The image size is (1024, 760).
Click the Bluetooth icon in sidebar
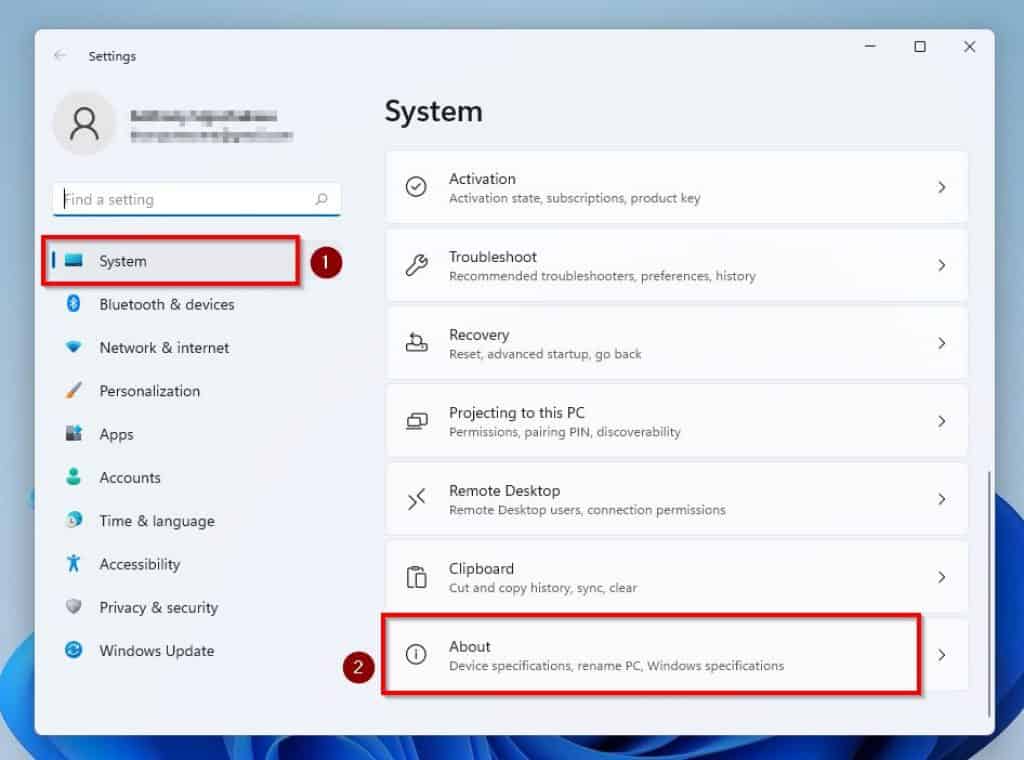point(74,304)
